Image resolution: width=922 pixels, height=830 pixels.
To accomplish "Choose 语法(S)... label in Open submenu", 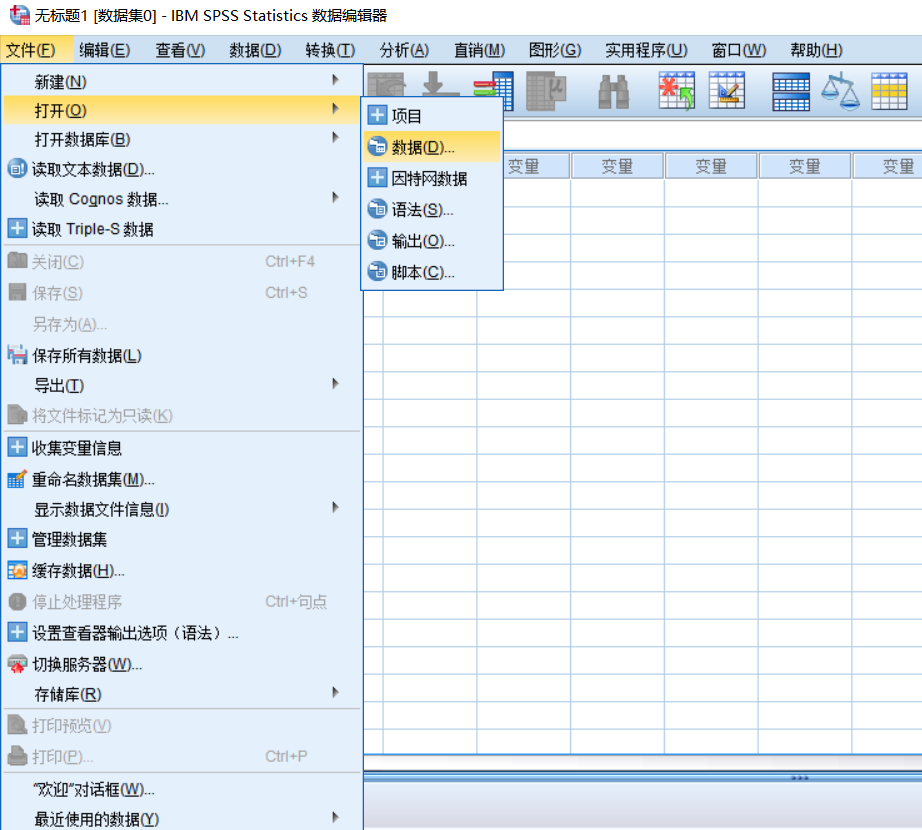I will click(x=422, y=210).
